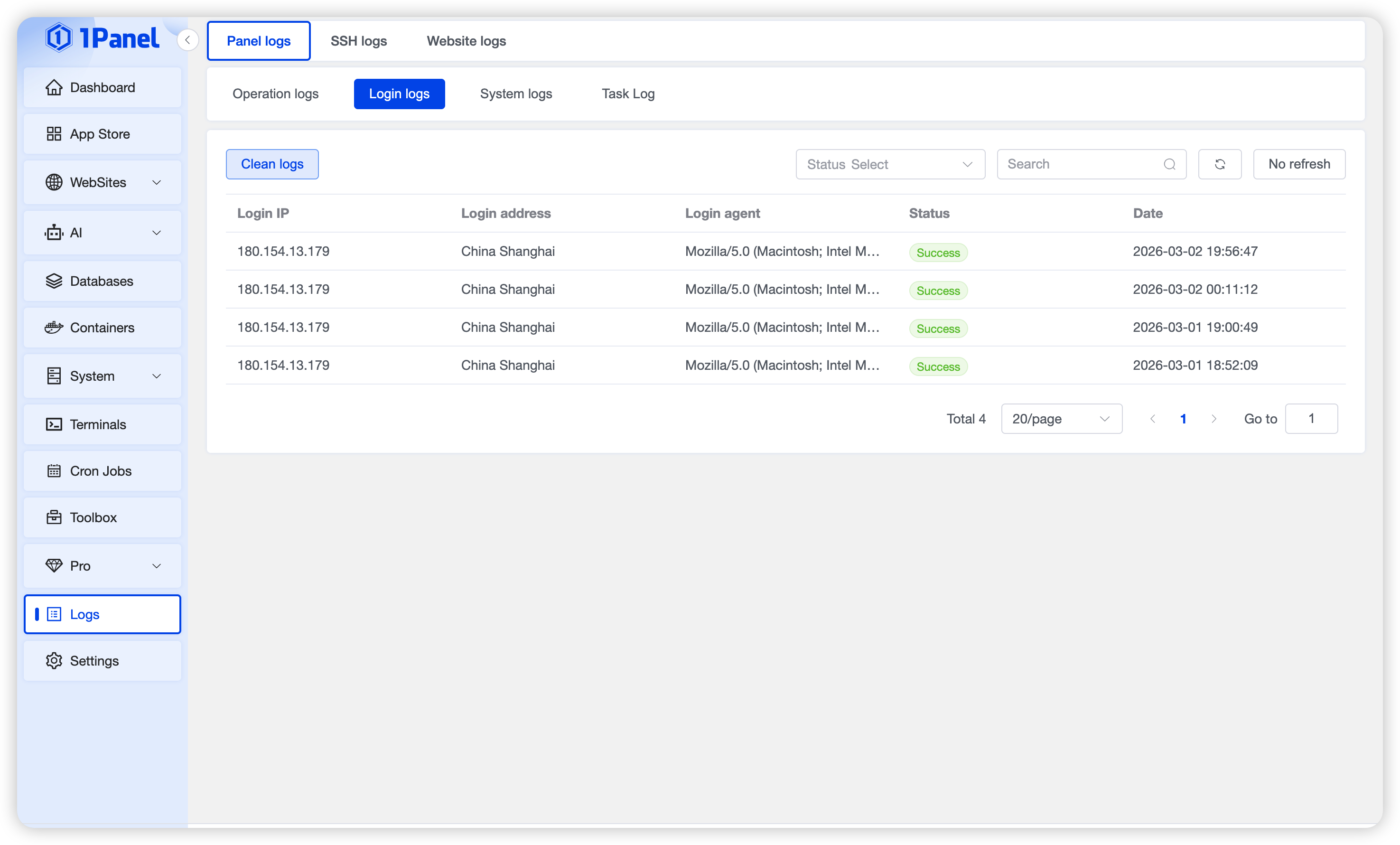Click the search magnifier icon
The width and height of the screenshot is (1400, 845).
pyautogui.click(x=1169, y=164)
